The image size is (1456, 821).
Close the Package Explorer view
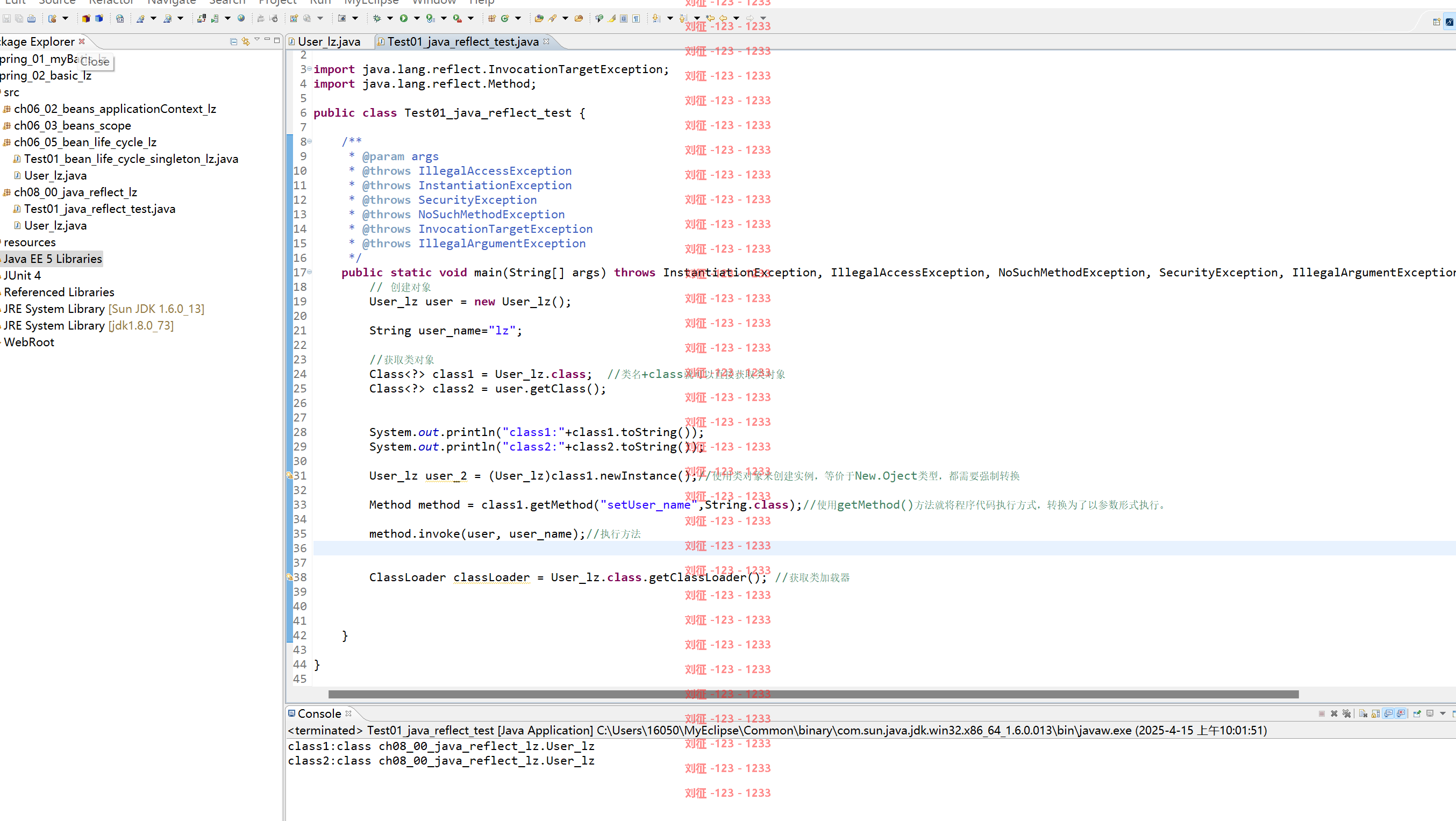(x=81, y=41)
